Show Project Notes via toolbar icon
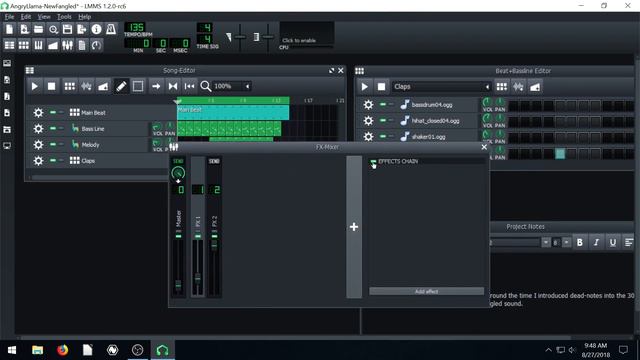Image resolution: width=640 pixels, height=360 pixels. click(x=82, y=45)
